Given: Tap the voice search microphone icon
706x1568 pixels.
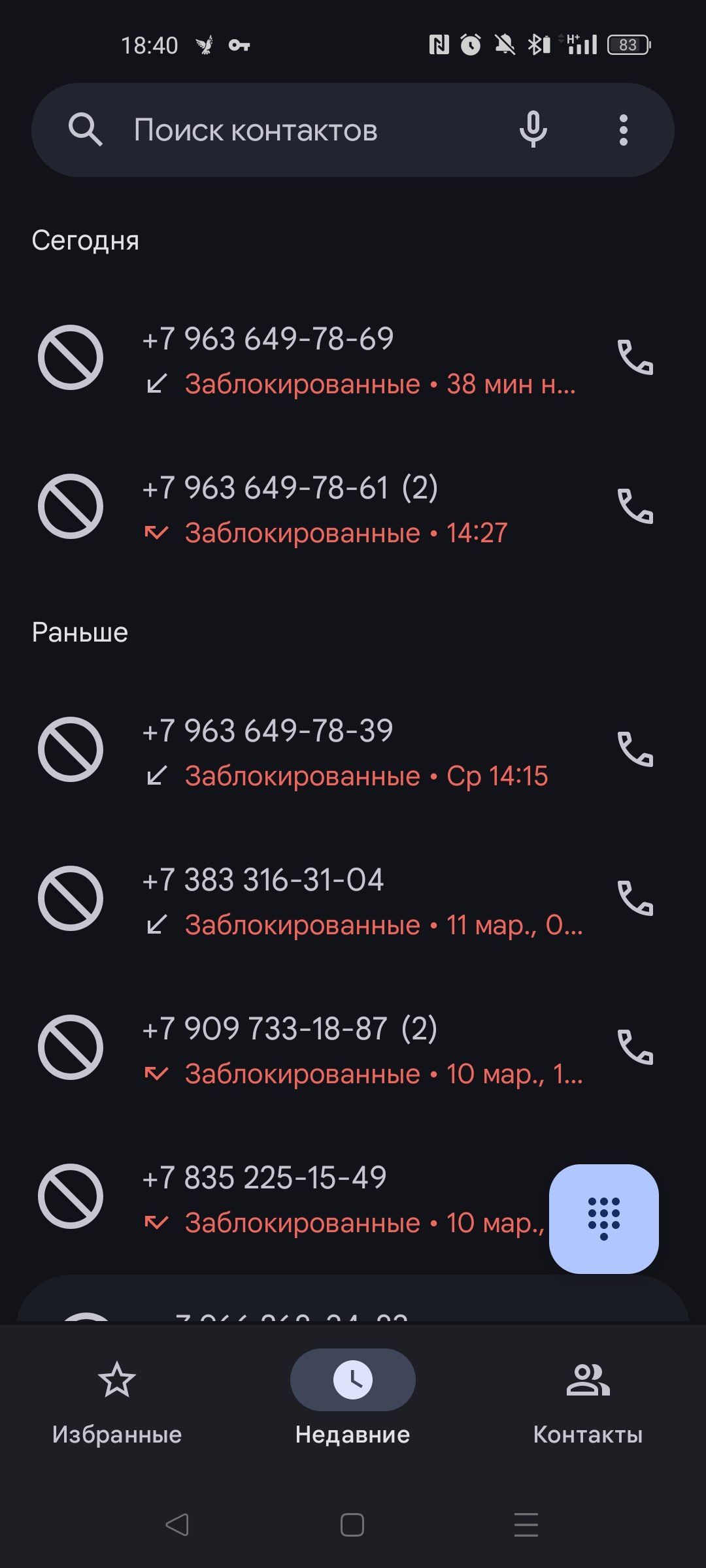Looking at the screenshot, I should (x=533, y=129).
